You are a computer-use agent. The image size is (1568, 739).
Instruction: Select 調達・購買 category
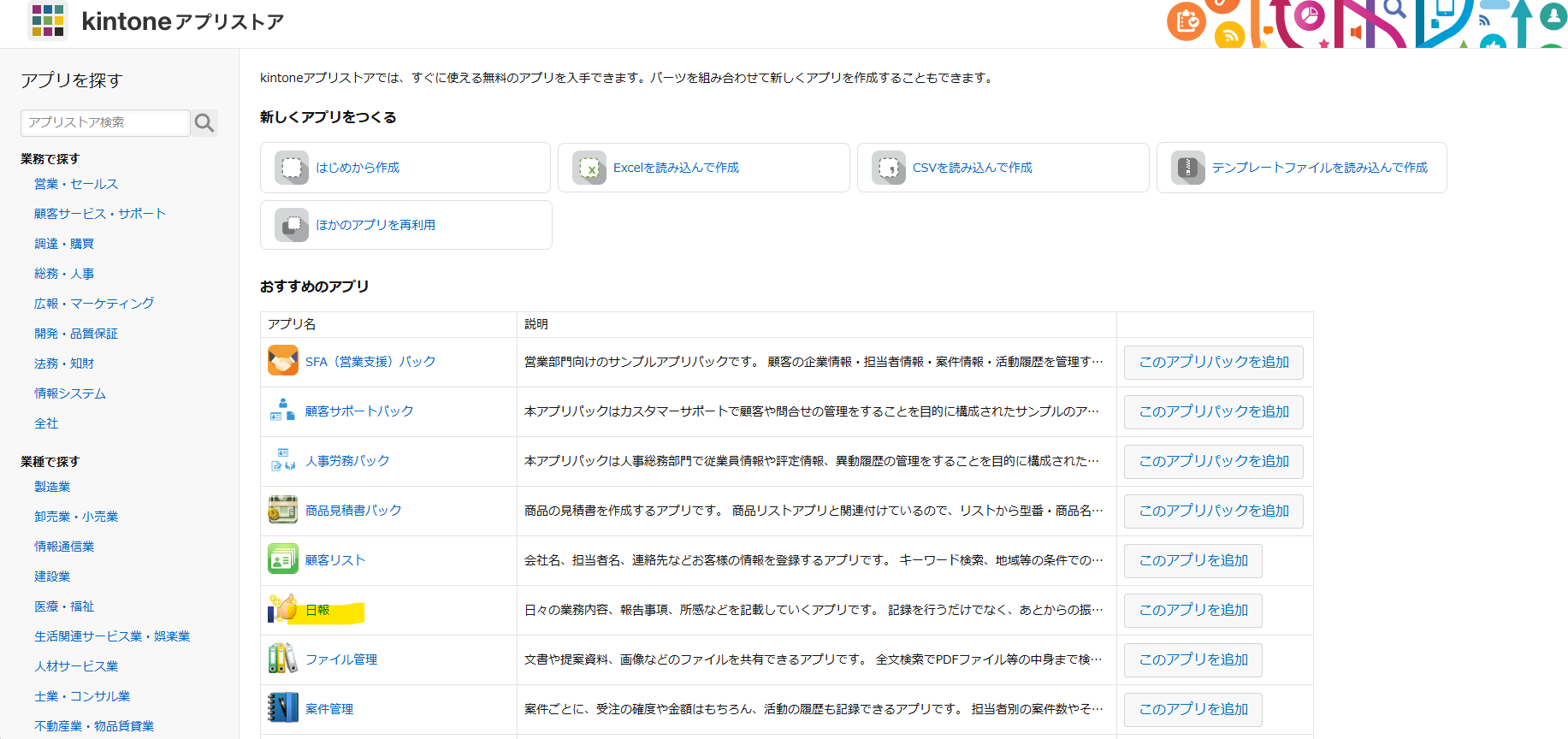click(x=64, y=244)
